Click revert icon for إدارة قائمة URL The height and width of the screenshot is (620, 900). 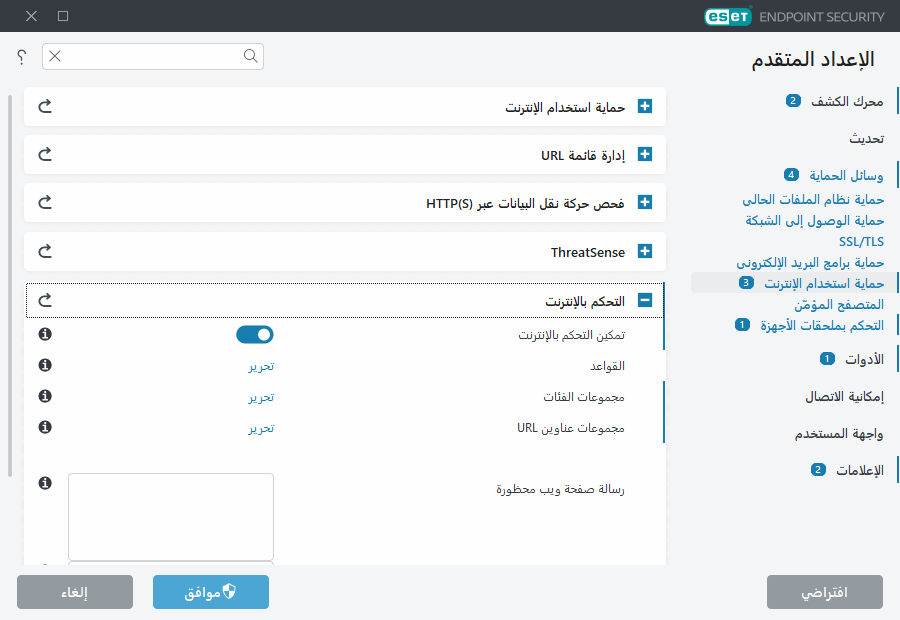point(44,154)
